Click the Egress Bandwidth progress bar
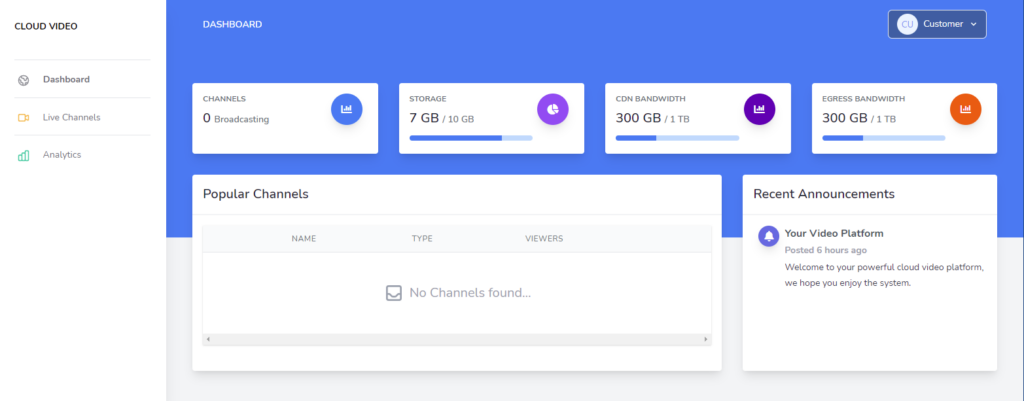 [x=884, y=138]
